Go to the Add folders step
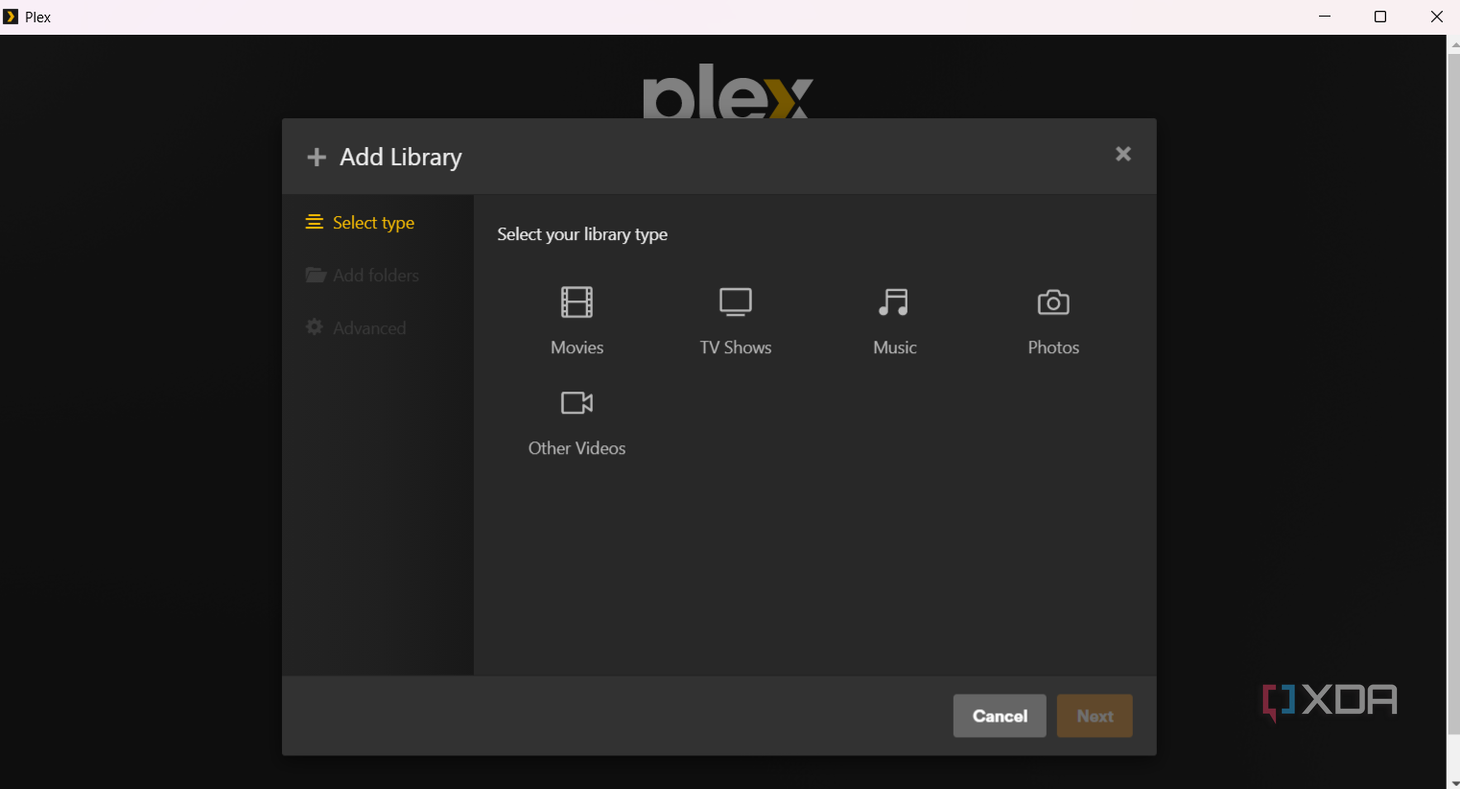The width and height of the screenshot is (1460, 789). click(x=362, y=275)
